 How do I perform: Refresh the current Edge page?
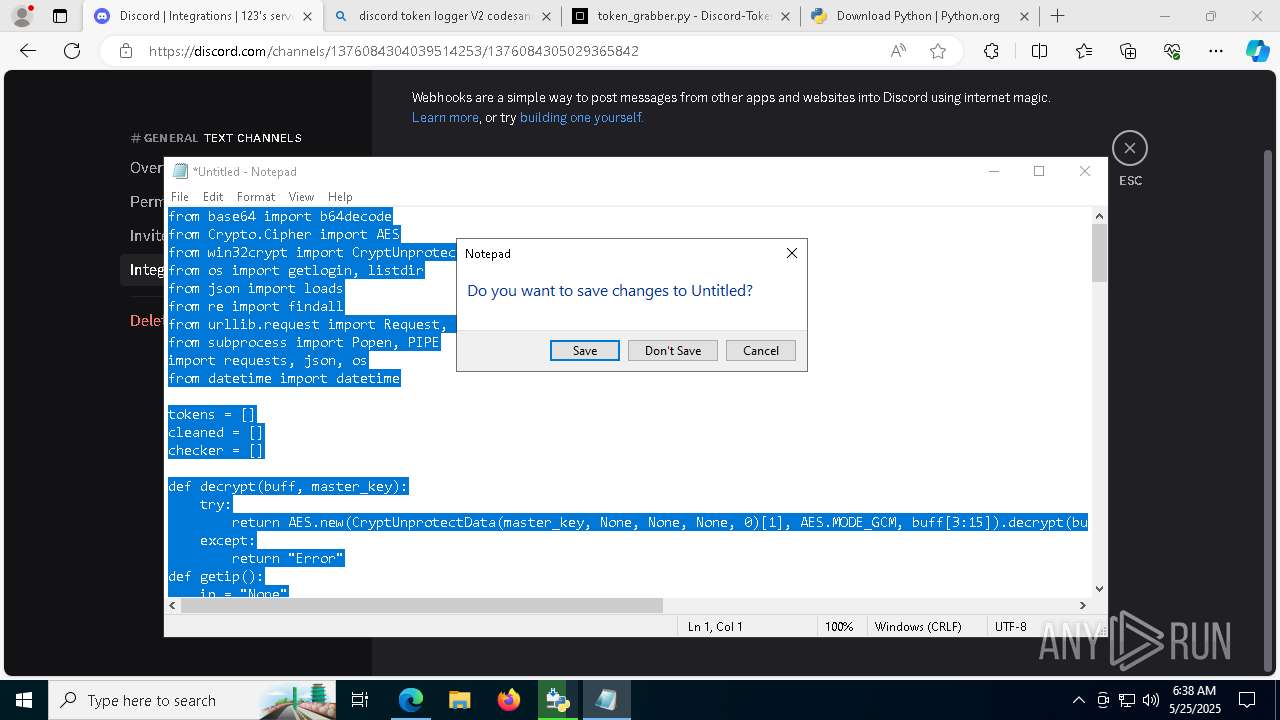click(x=71, y=51)
